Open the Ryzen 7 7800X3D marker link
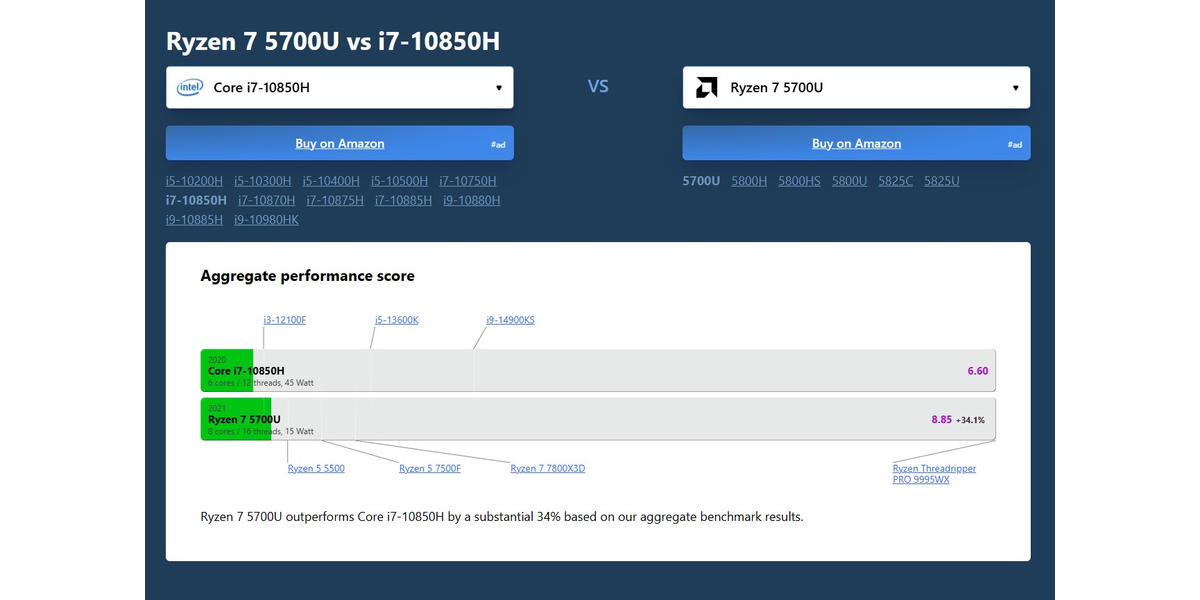 tap(547, 468)
